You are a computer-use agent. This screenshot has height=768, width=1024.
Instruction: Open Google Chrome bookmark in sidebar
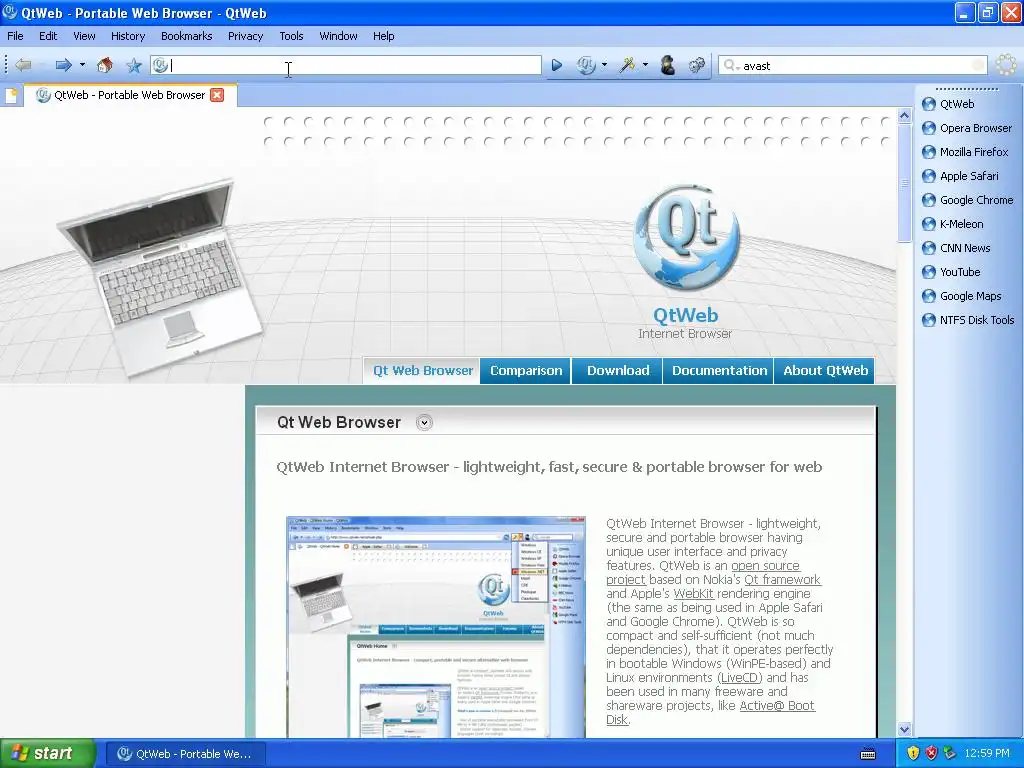(x=967, y=200)
